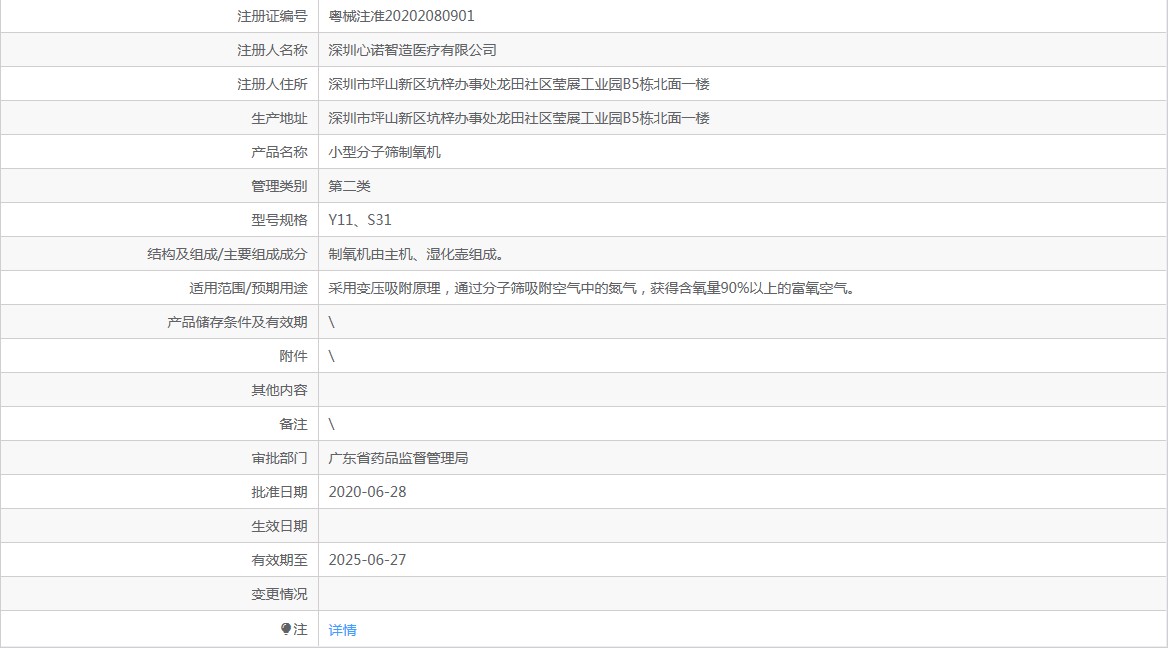Viewport: 1169px width, 651px height.
Task: Click 制氧机由主机、湿化壶组成 text
Action: click(x=416, y=254)
